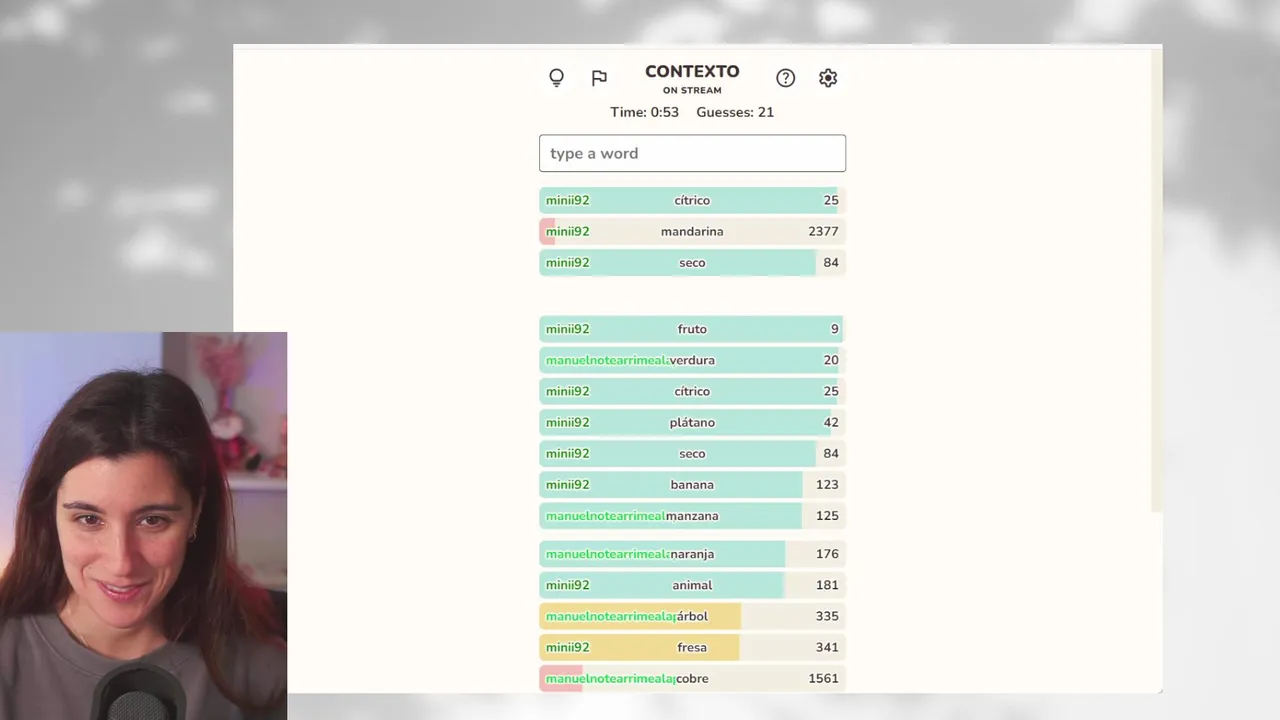This screenshot has width=1280, height=720.
Task: Open the help question-mark icon
Action: point(786,78)
